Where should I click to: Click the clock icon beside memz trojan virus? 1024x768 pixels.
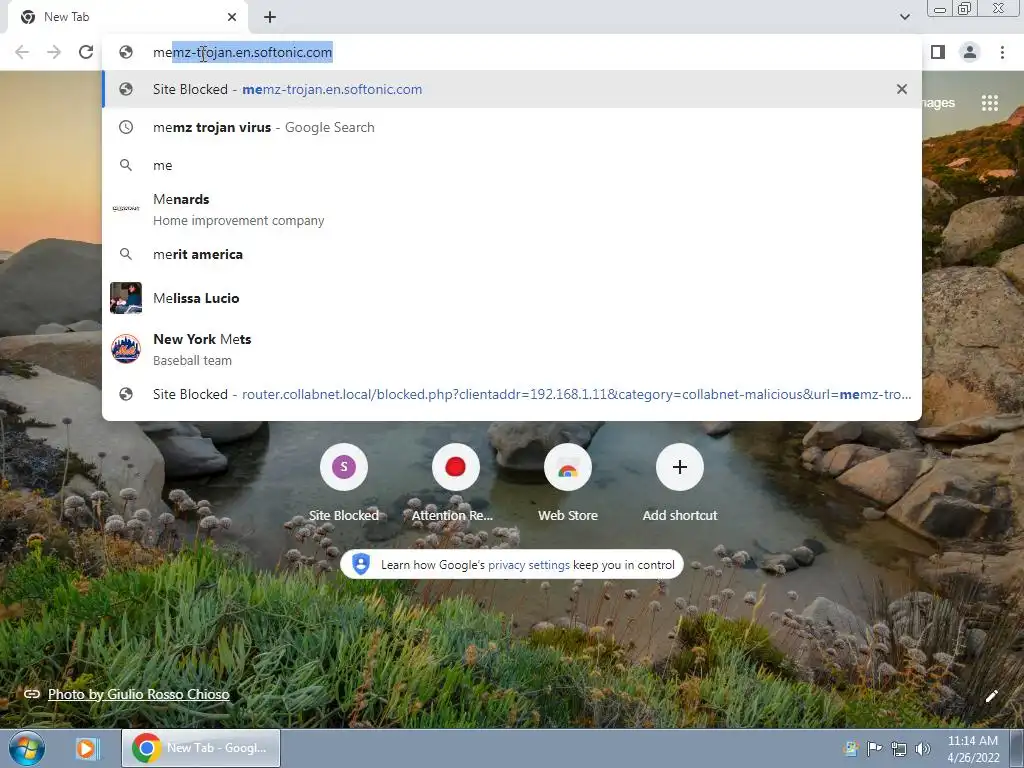coord(125,127)
